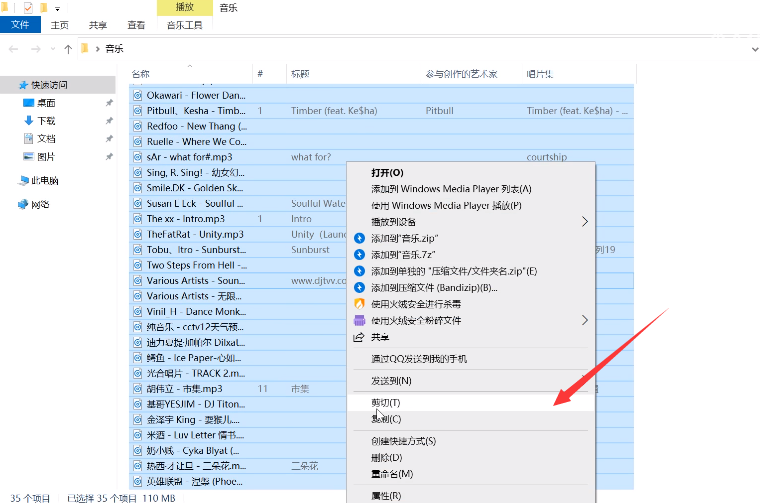
Task: Open the 发送到(N) submenu
Action: tap(471, 381)
